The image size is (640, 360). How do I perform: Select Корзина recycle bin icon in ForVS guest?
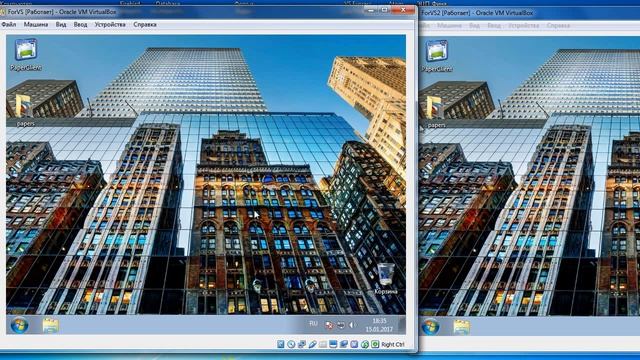386,279
